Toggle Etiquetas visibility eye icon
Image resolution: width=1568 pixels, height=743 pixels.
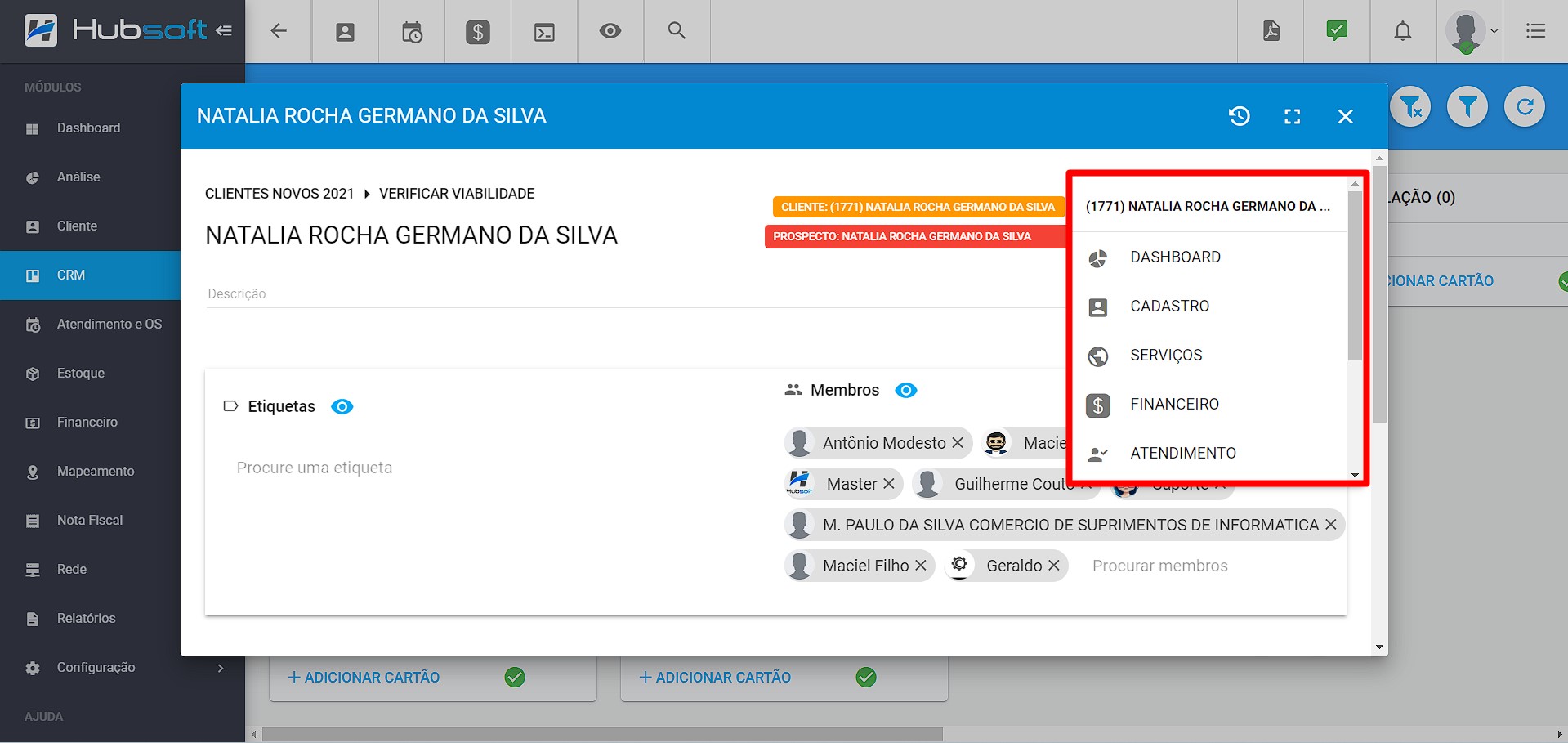point(342,406)
